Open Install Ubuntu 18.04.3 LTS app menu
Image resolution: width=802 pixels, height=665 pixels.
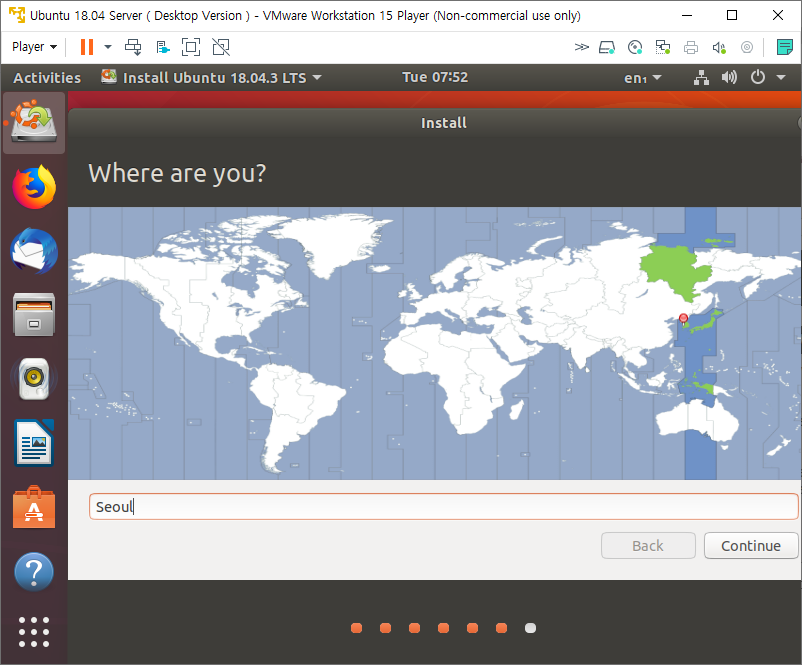pyautogui.click(x=212, y=78)
